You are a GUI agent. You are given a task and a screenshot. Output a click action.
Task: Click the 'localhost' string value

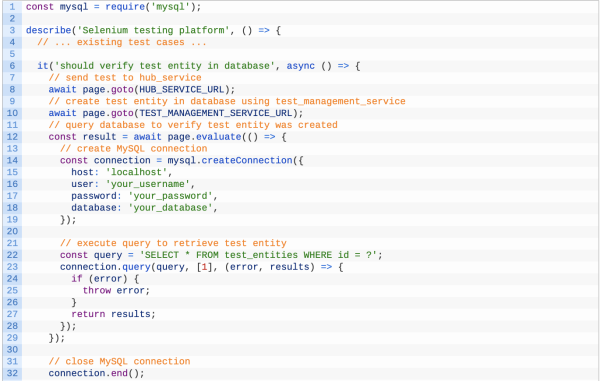click(x=136, y=172)
